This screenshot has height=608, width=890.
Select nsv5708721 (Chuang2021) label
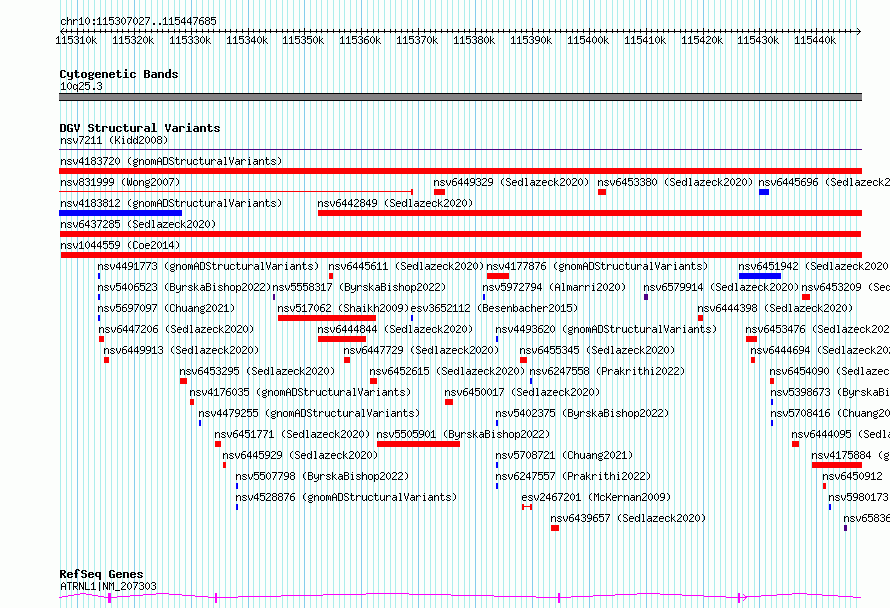click(x=564, y=455)
